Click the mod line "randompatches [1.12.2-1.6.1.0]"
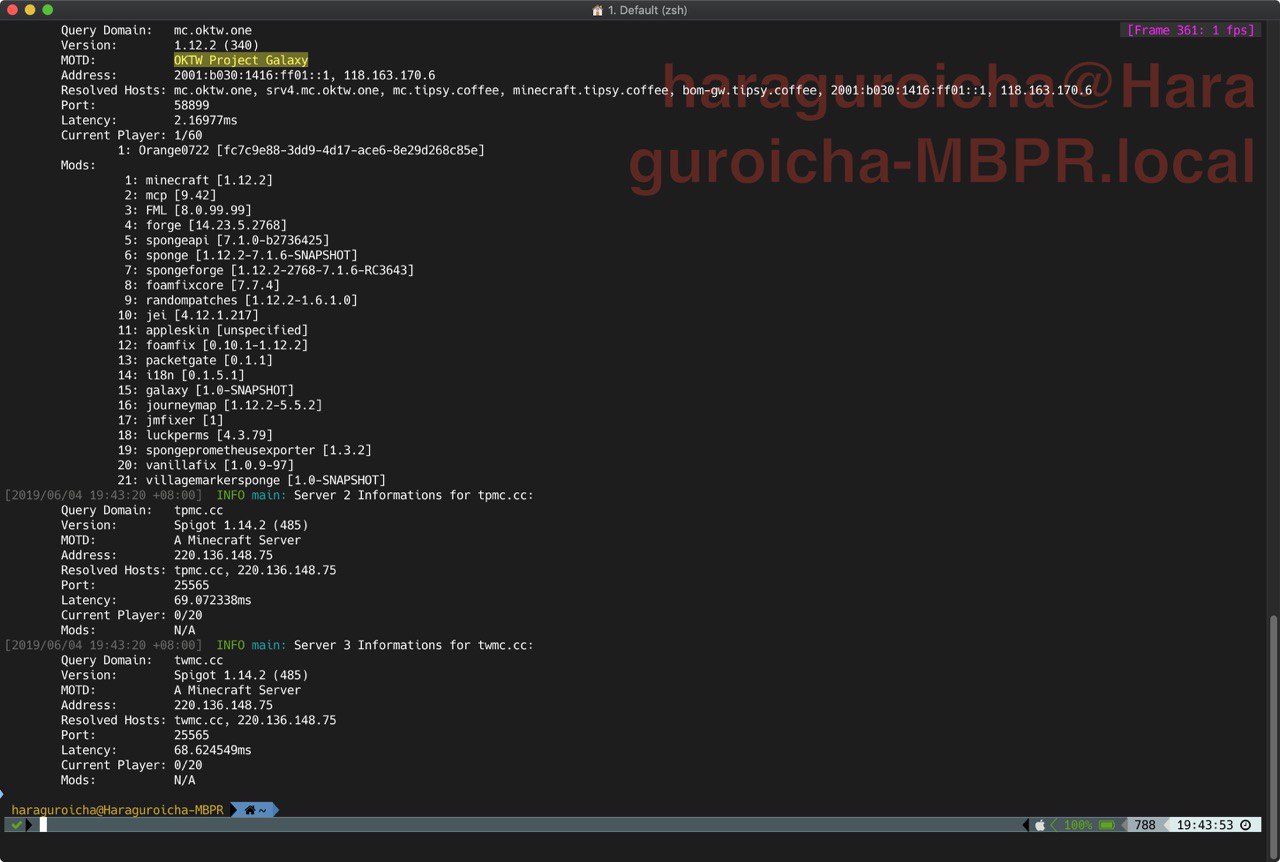 point(251,300)
